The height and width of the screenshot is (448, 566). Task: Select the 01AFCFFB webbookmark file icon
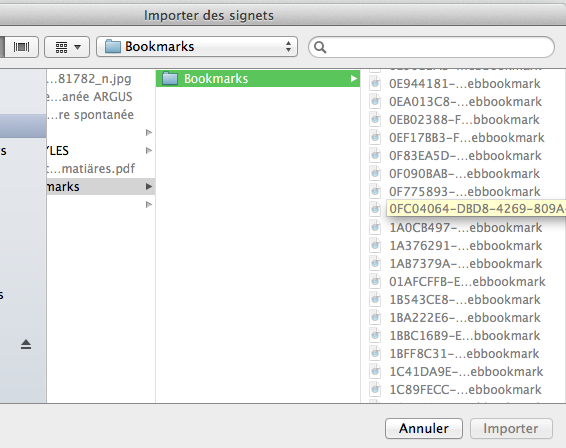click(x=375, y=282)
